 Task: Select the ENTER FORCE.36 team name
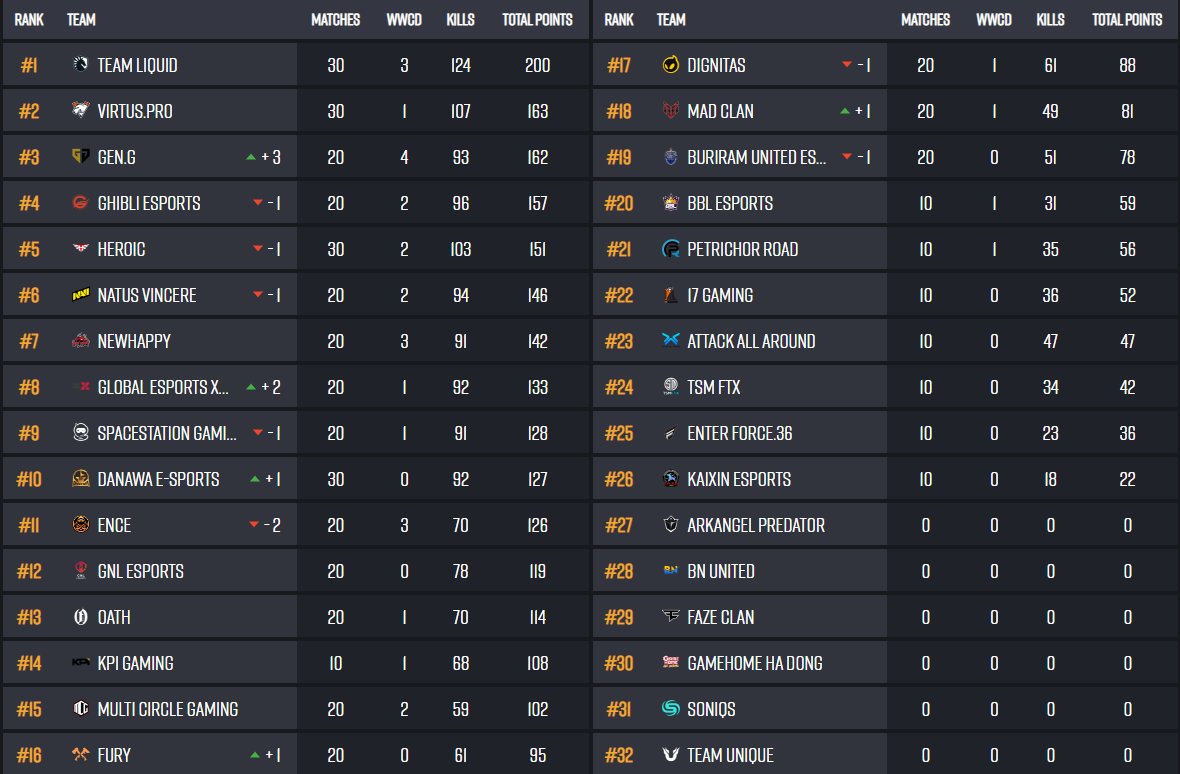coord(740,433)
